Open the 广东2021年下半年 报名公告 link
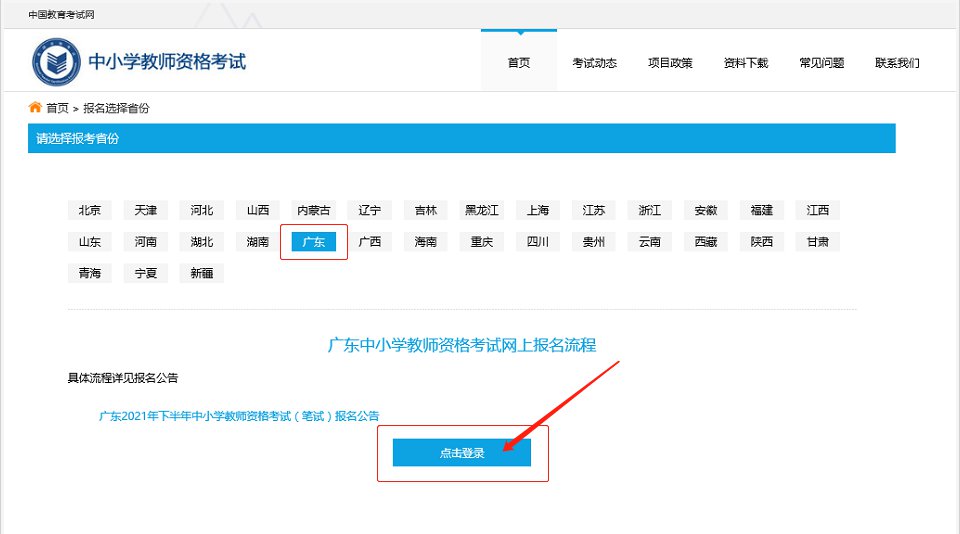This screenshot has height=534, width=960. (x=239, y=416)
